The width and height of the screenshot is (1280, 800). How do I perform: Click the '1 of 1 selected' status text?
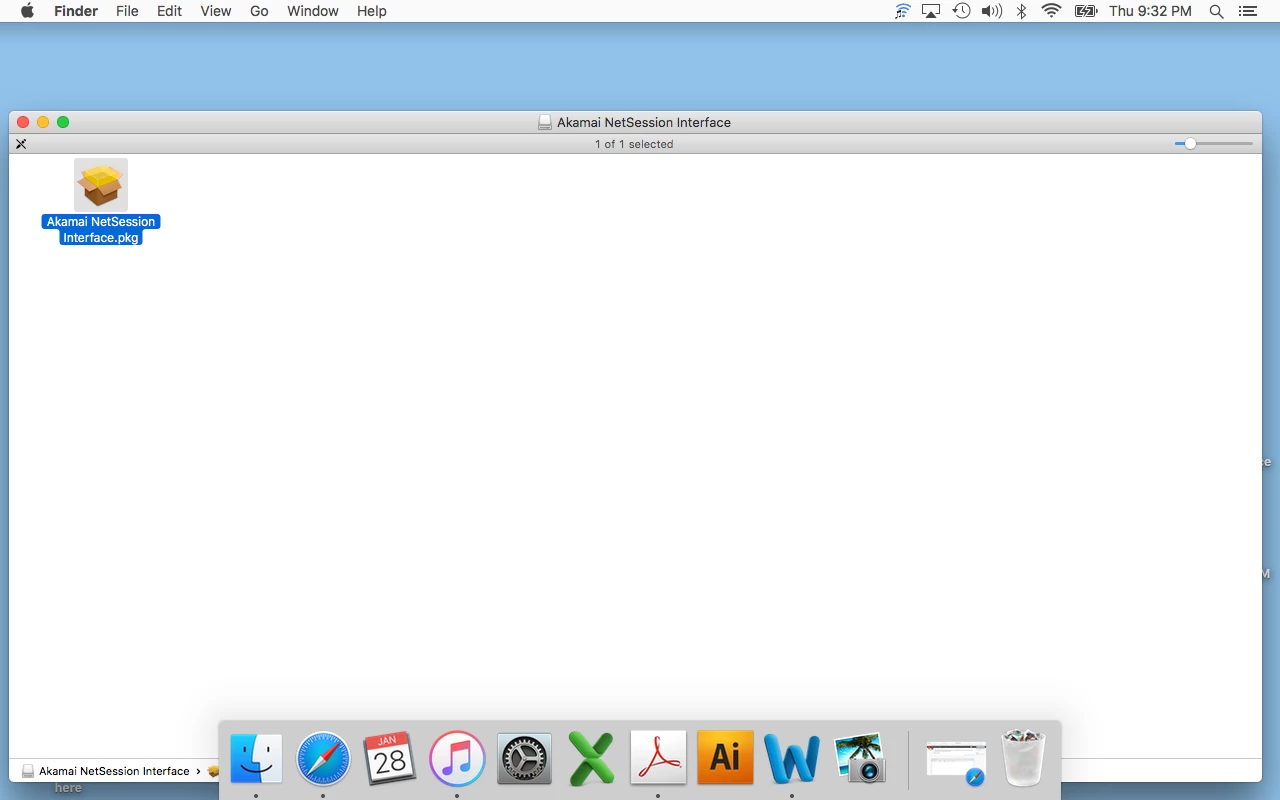coord(634,144)
